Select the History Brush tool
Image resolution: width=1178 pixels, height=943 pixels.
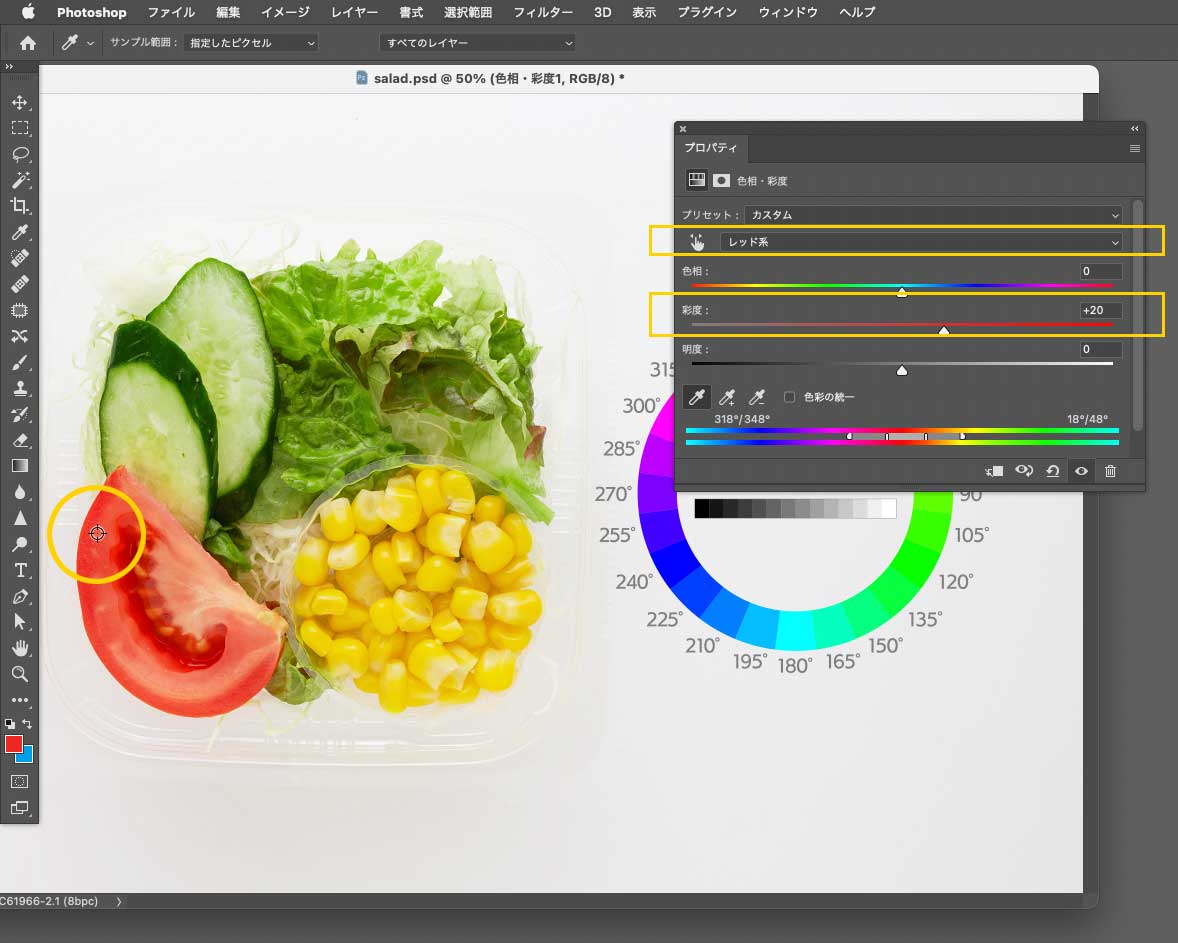[20, 414]
